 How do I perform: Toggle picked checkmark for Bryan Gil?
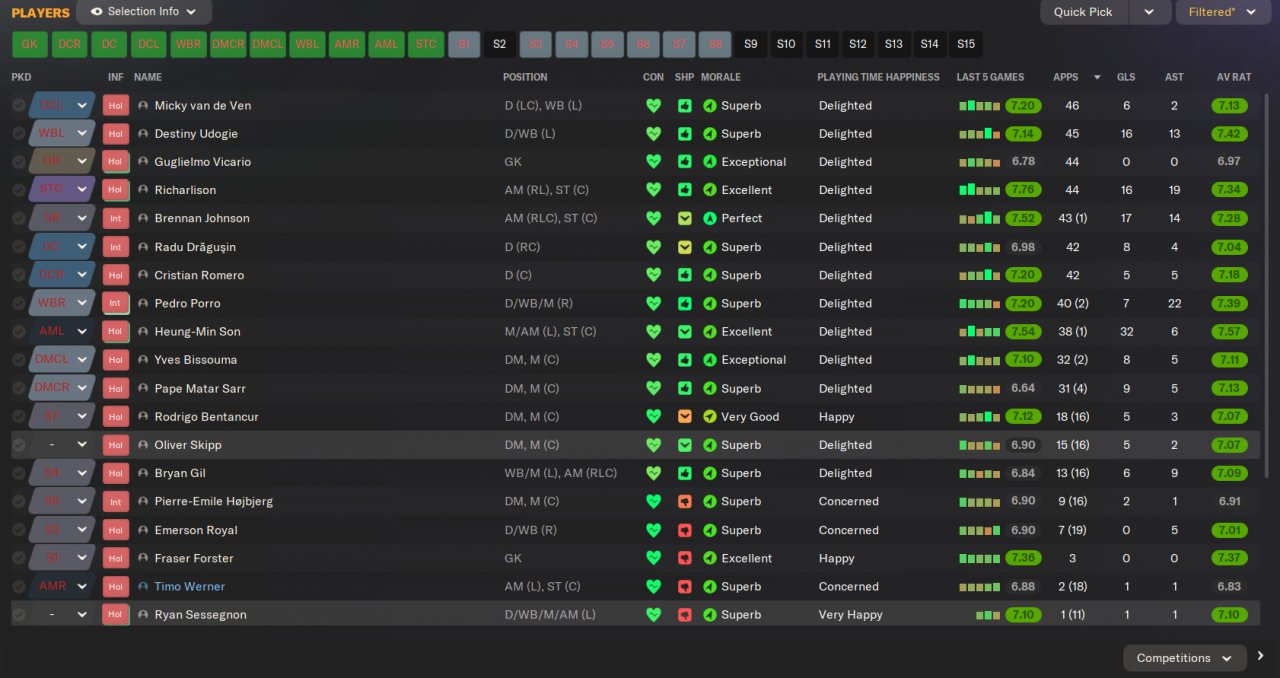click(x=19, y=473)
